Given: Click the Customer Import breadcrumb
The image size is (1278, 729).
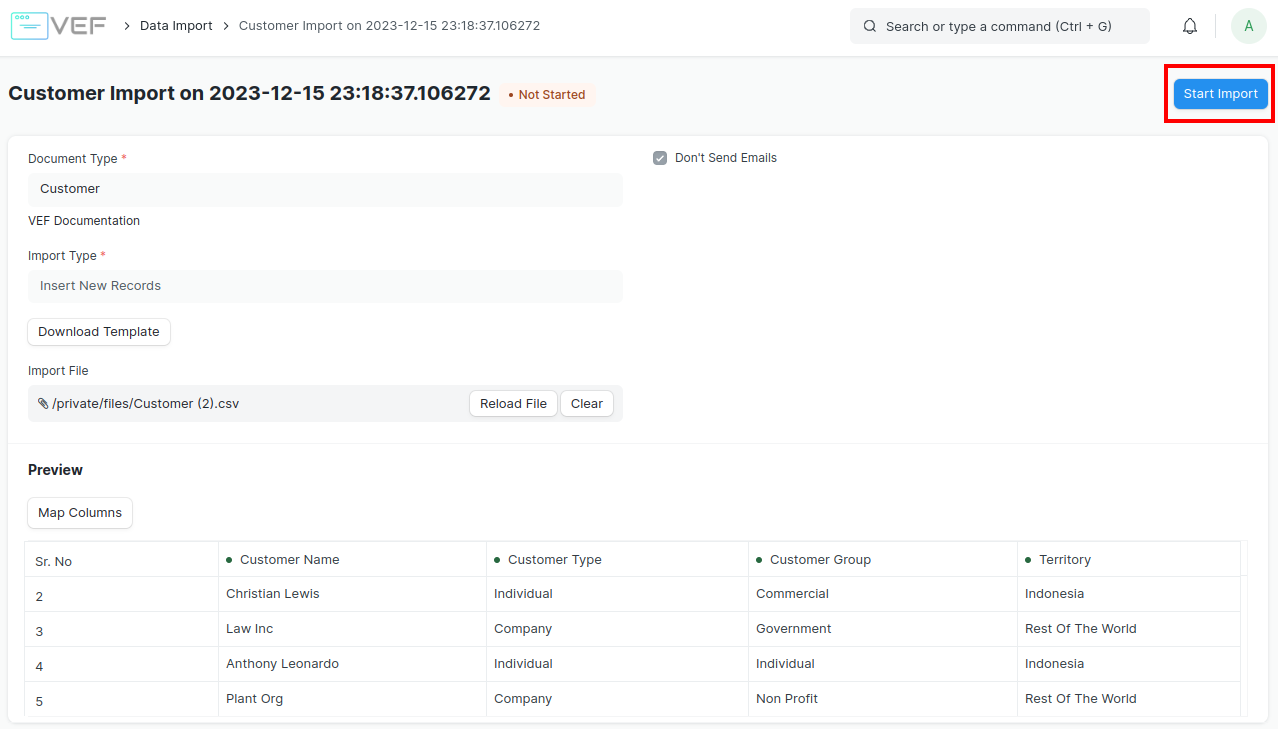Looking at the screenshot, I should 389,26.
